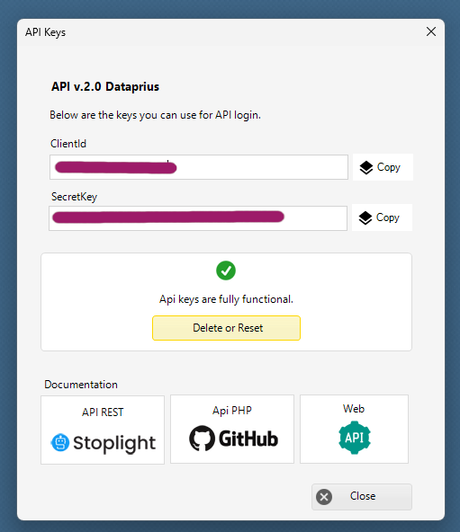Click the copy icon beside ClientId
460x532 pixels.
click(366, 167)
